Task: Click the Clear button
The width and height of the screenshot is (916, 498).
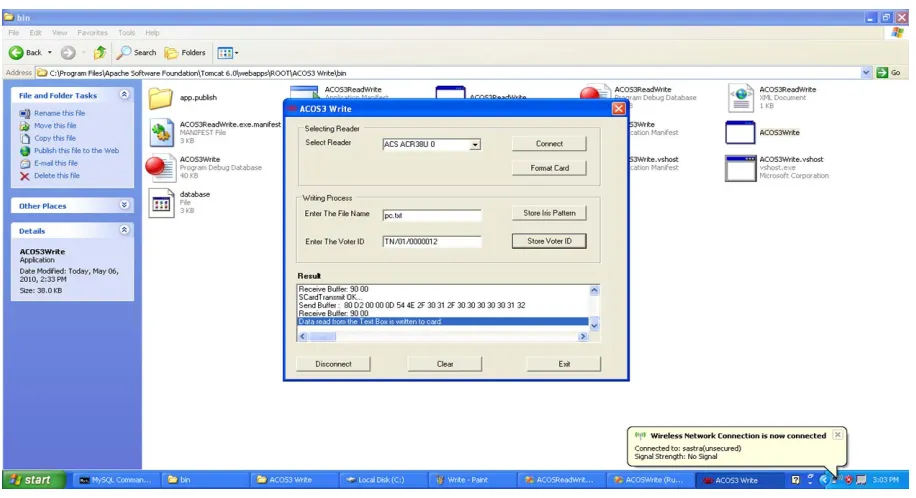Action: pyautogui.click(x=445, y=364)
